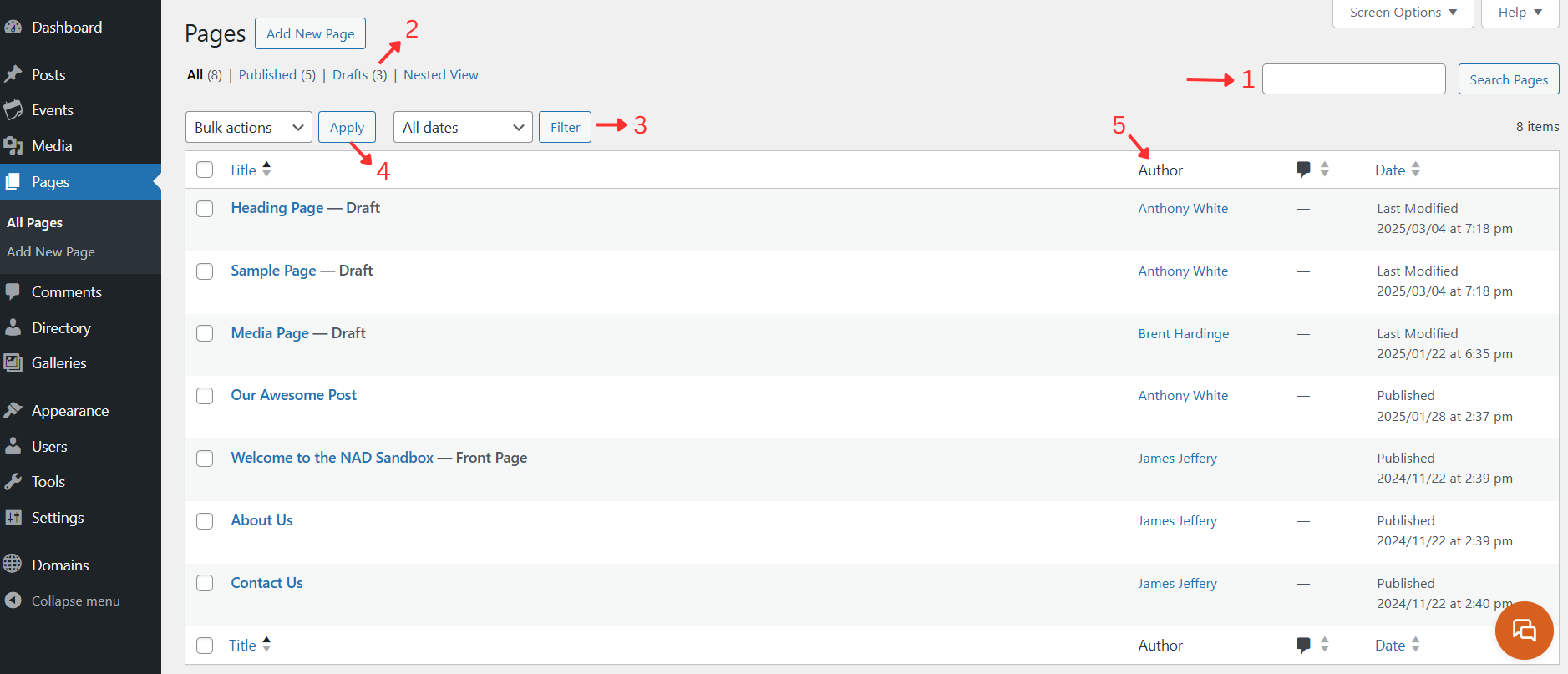Click the Events ticket icon
The width and height of the screenshot is (1568, 674).
[13, 109]
